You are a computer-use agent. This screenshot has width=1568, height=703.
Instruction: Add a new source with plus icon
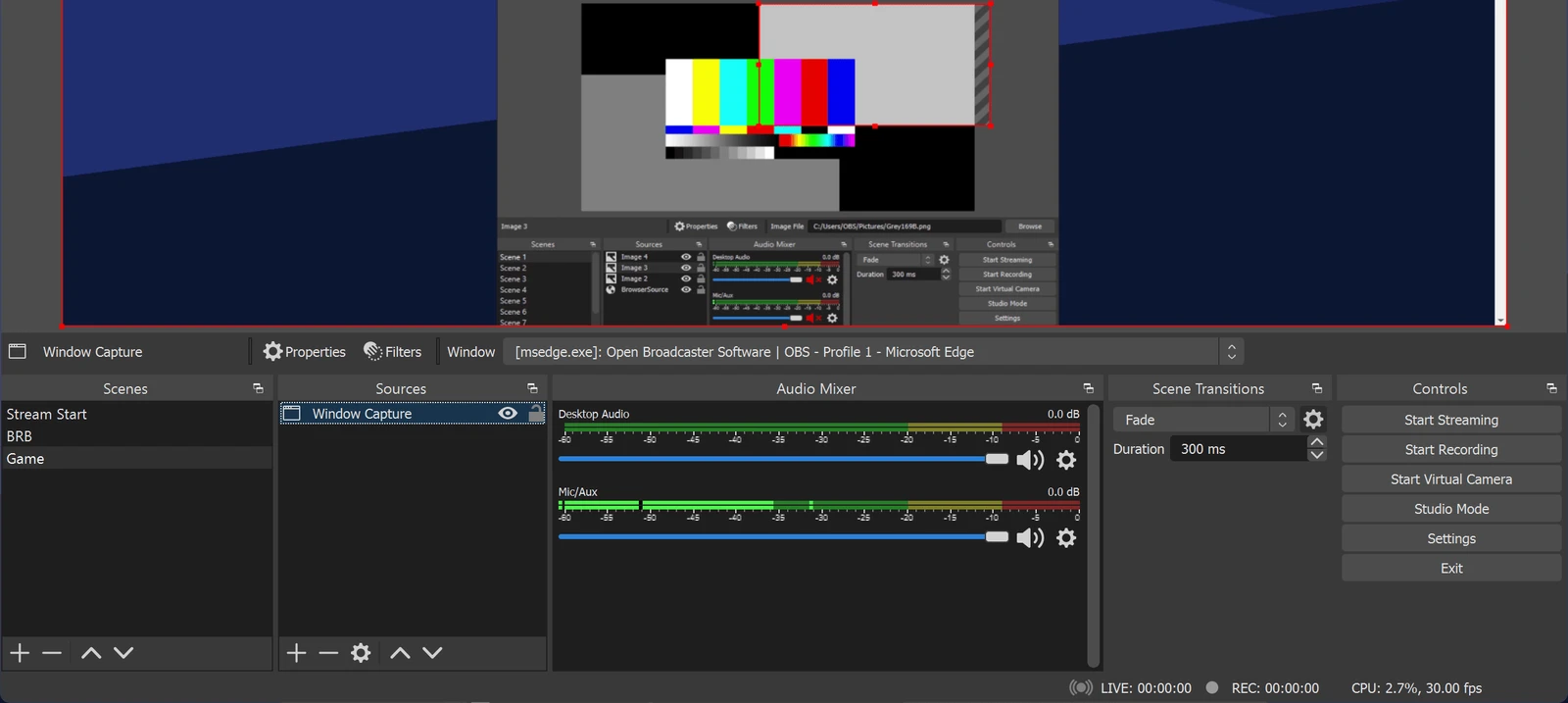(x=296, y=653)
